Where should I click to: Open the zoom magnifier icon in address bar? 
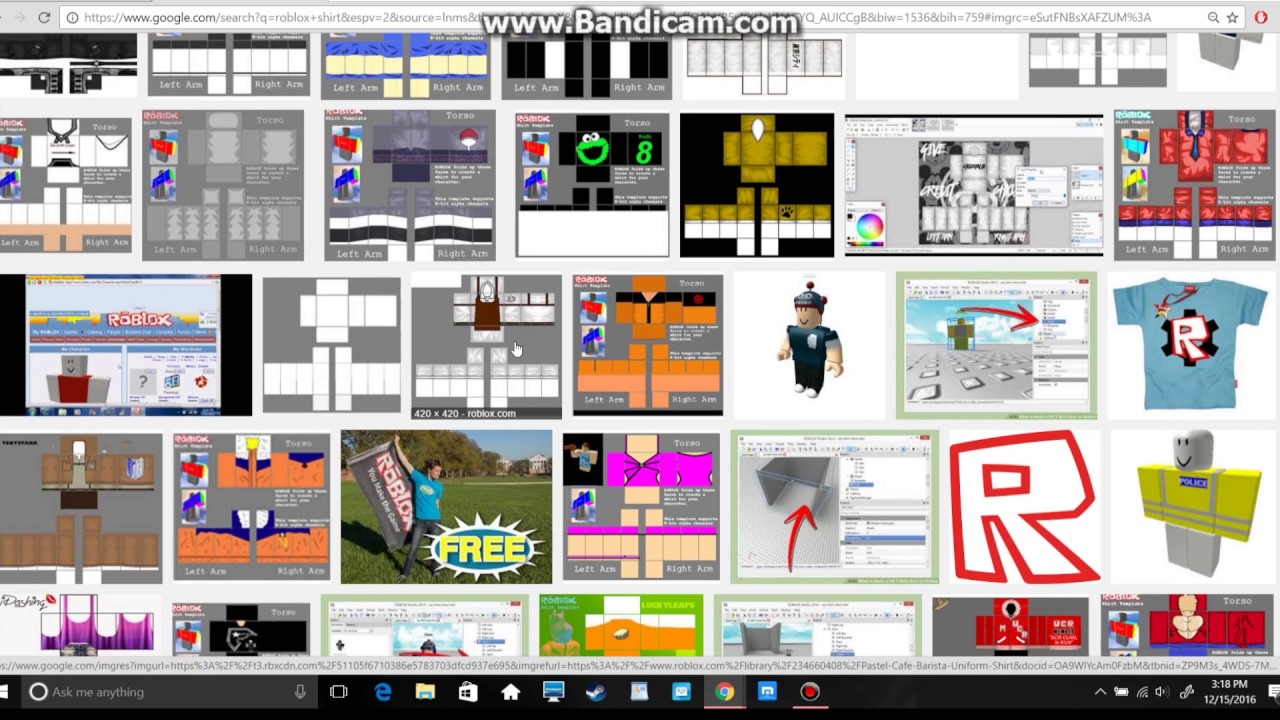1213,17
